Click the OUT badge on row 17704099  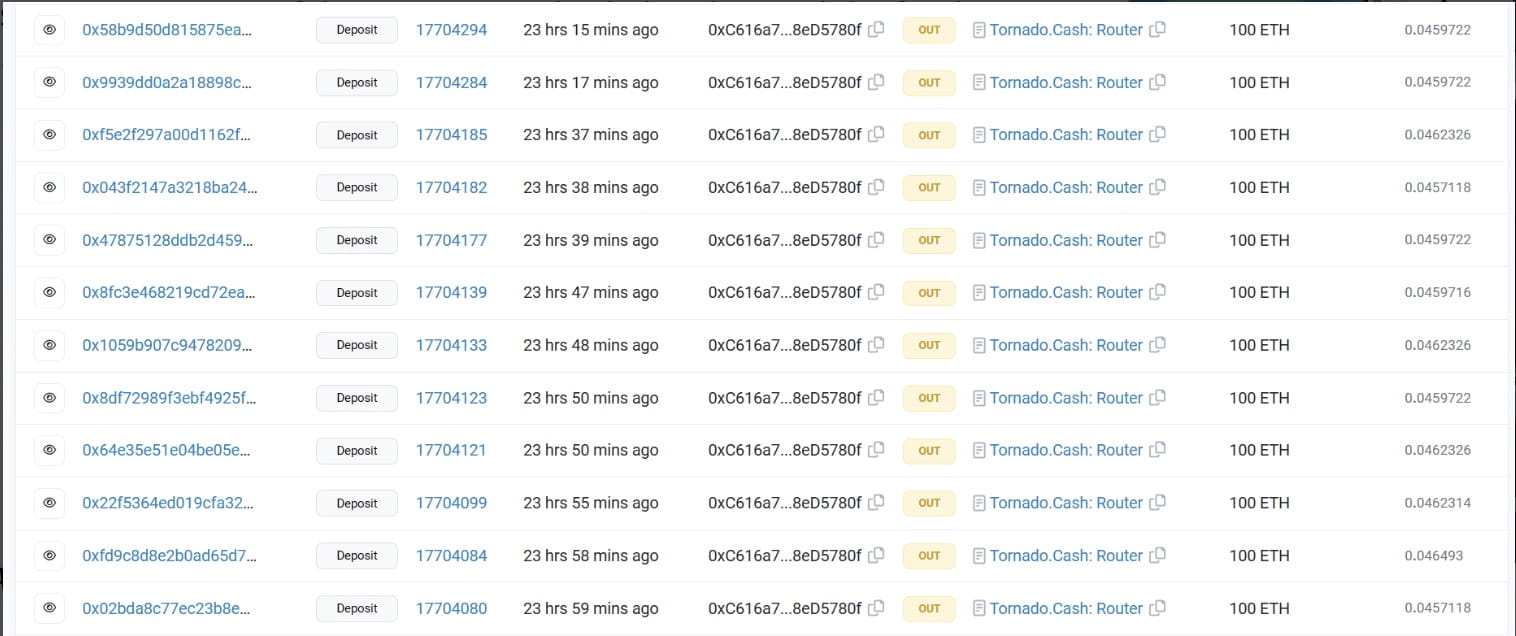[x=928, y=503]
